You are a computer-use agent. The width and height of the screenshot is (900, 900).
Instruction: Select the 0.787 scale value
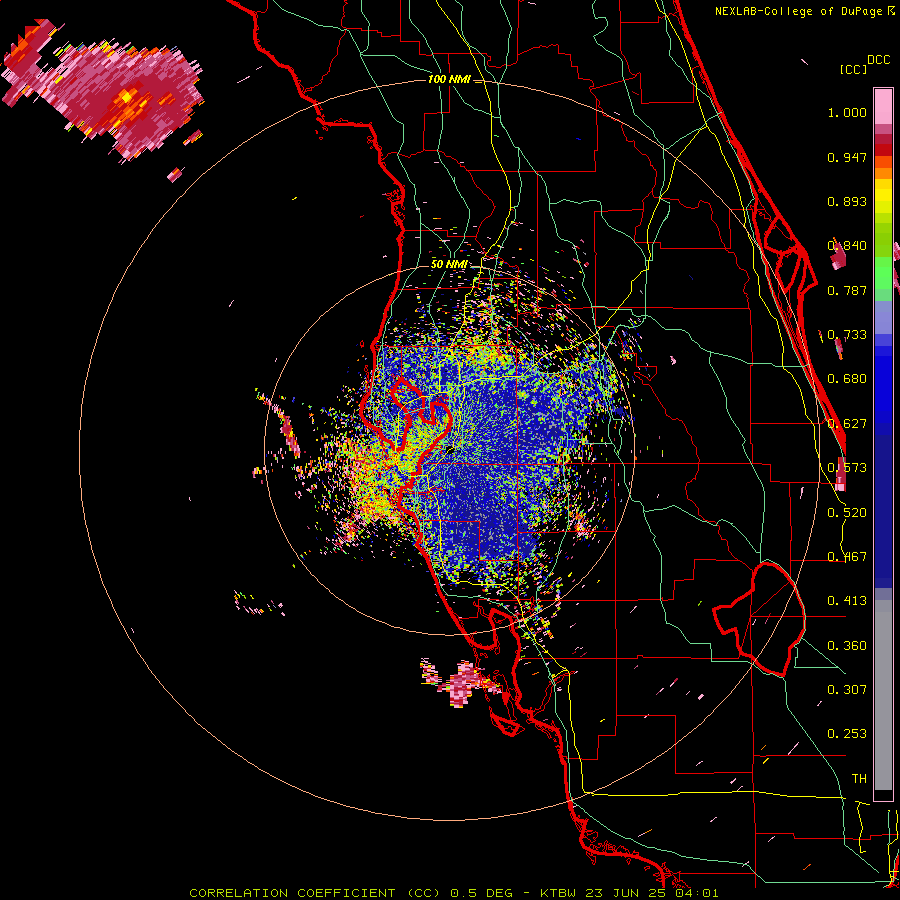(x=847, y=290)
